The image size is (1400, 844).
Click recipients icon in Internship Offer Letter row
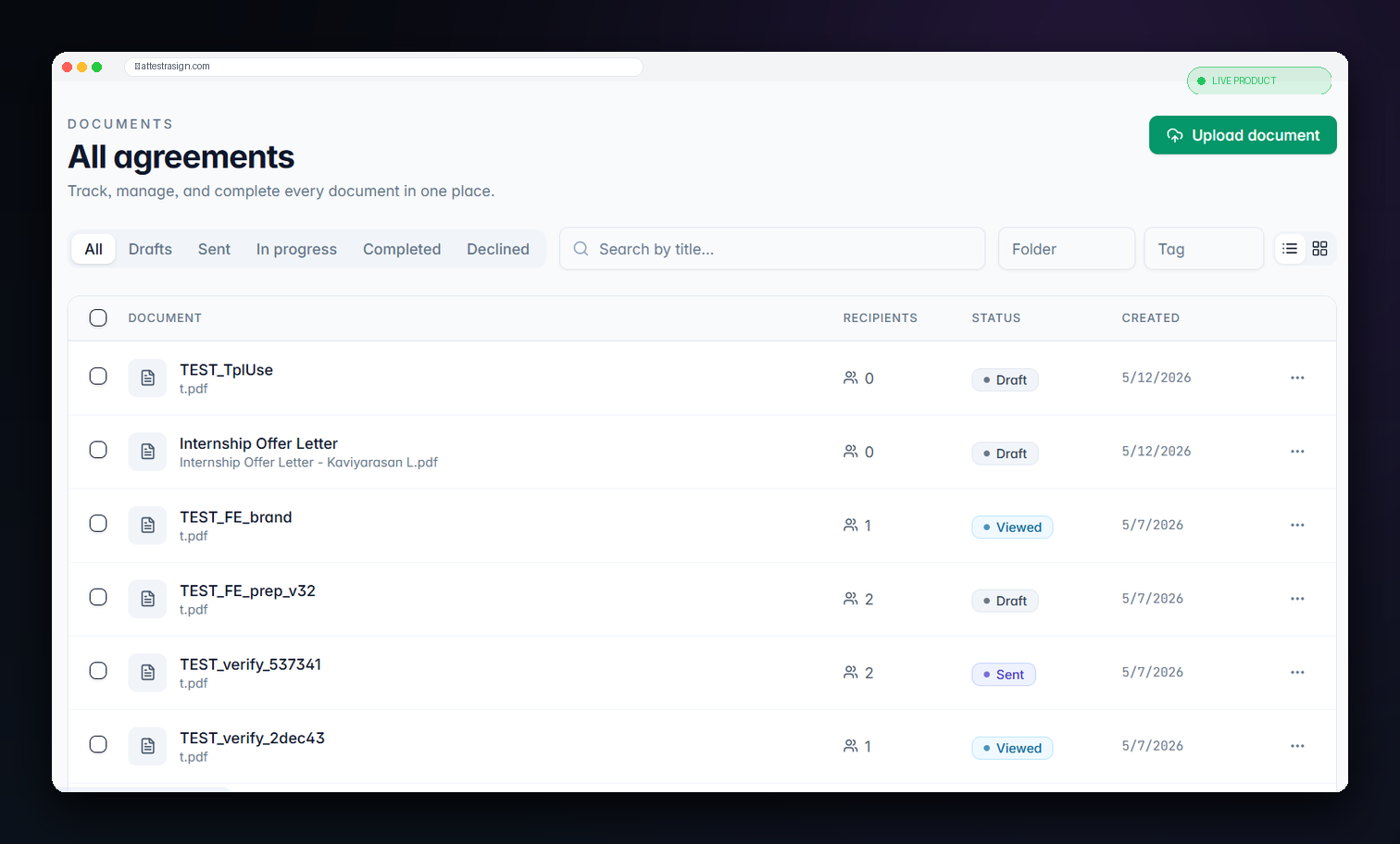(850, 452)
